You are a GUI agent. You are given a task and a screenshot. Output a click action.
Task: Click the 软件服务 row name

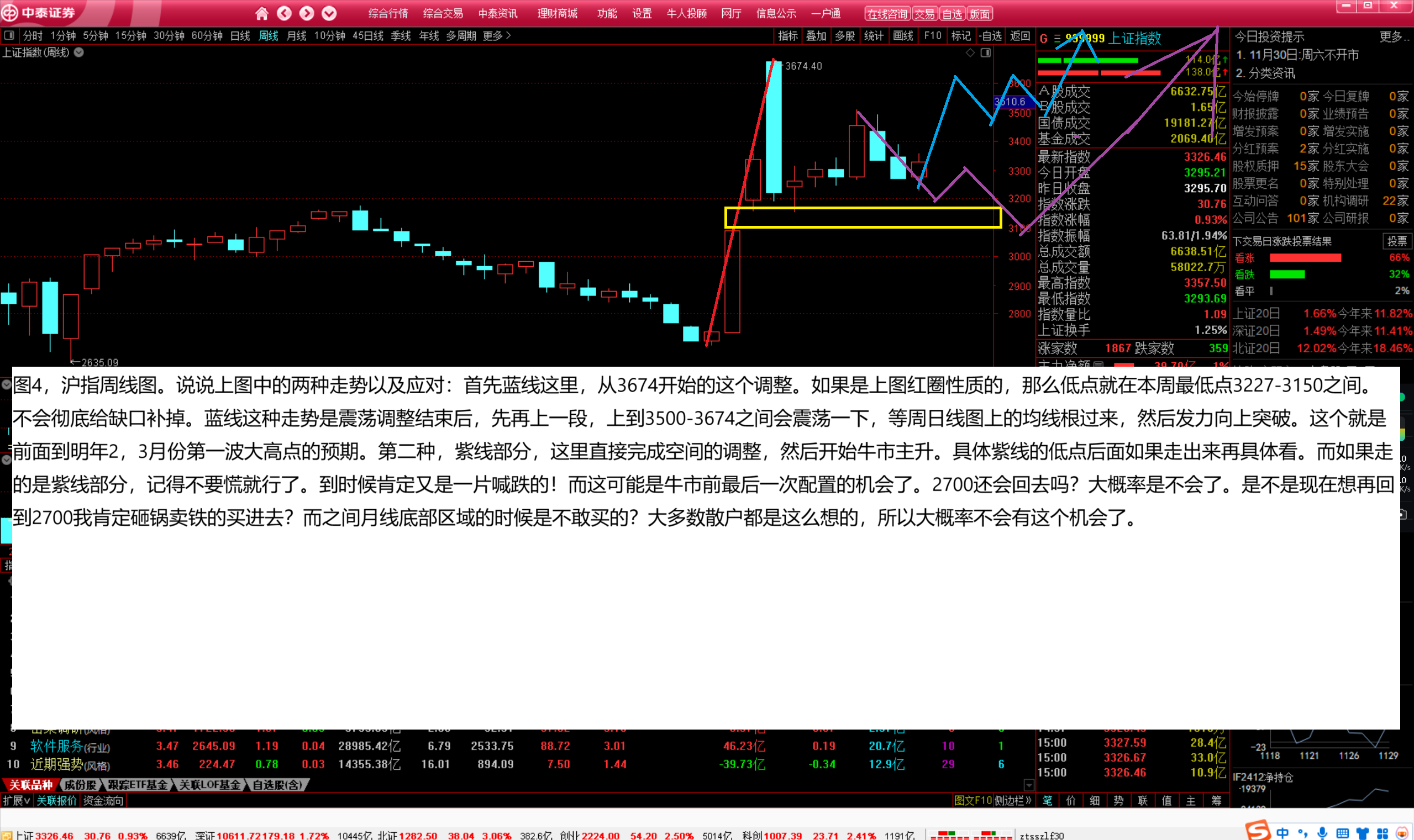point(56,746)
